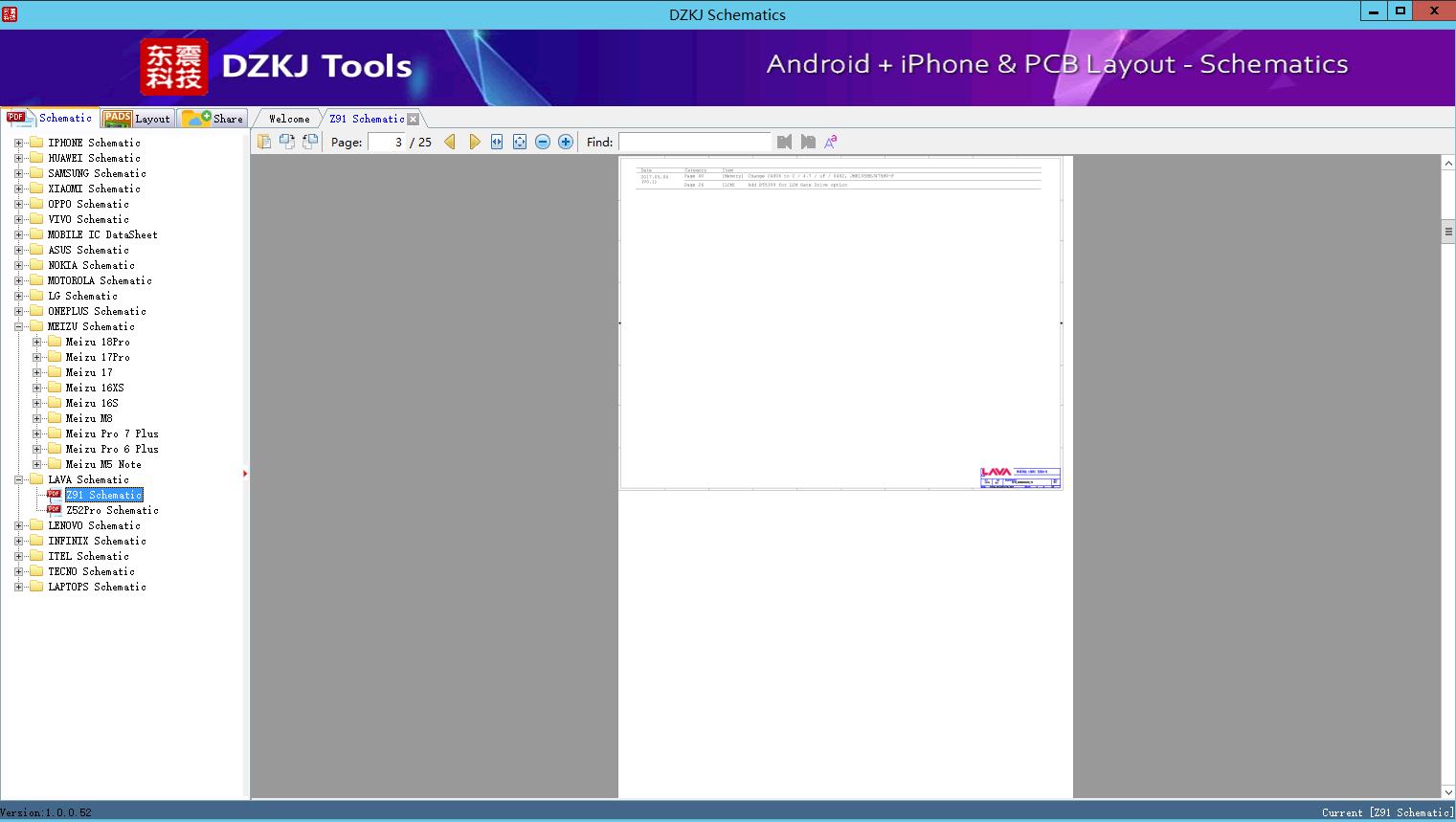Click the DZKJ app icon in title bar
1456x822 pixels.
coord(10,13)
